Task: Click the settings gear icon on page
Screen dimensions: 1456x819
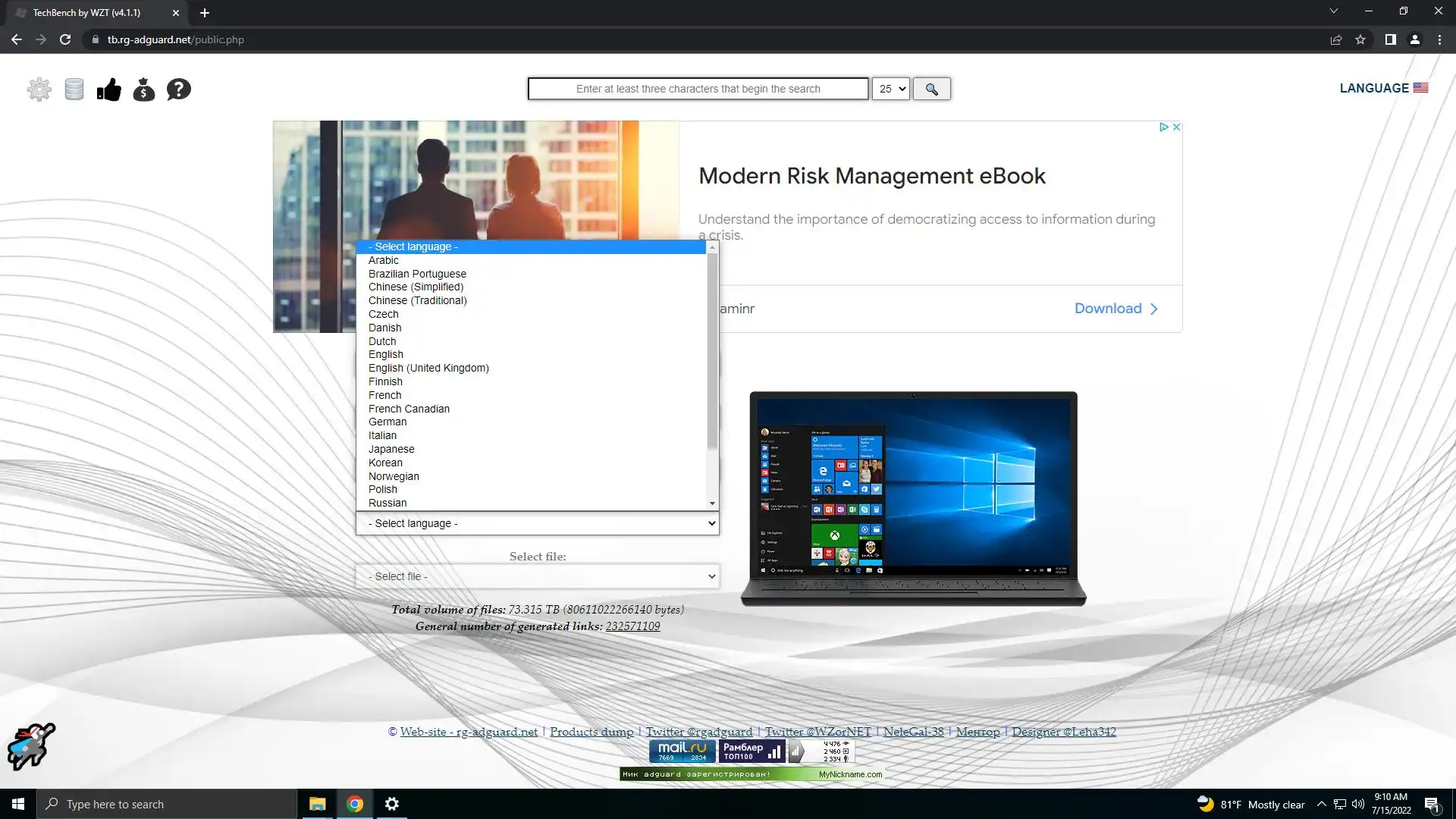Action: [39, 89]
